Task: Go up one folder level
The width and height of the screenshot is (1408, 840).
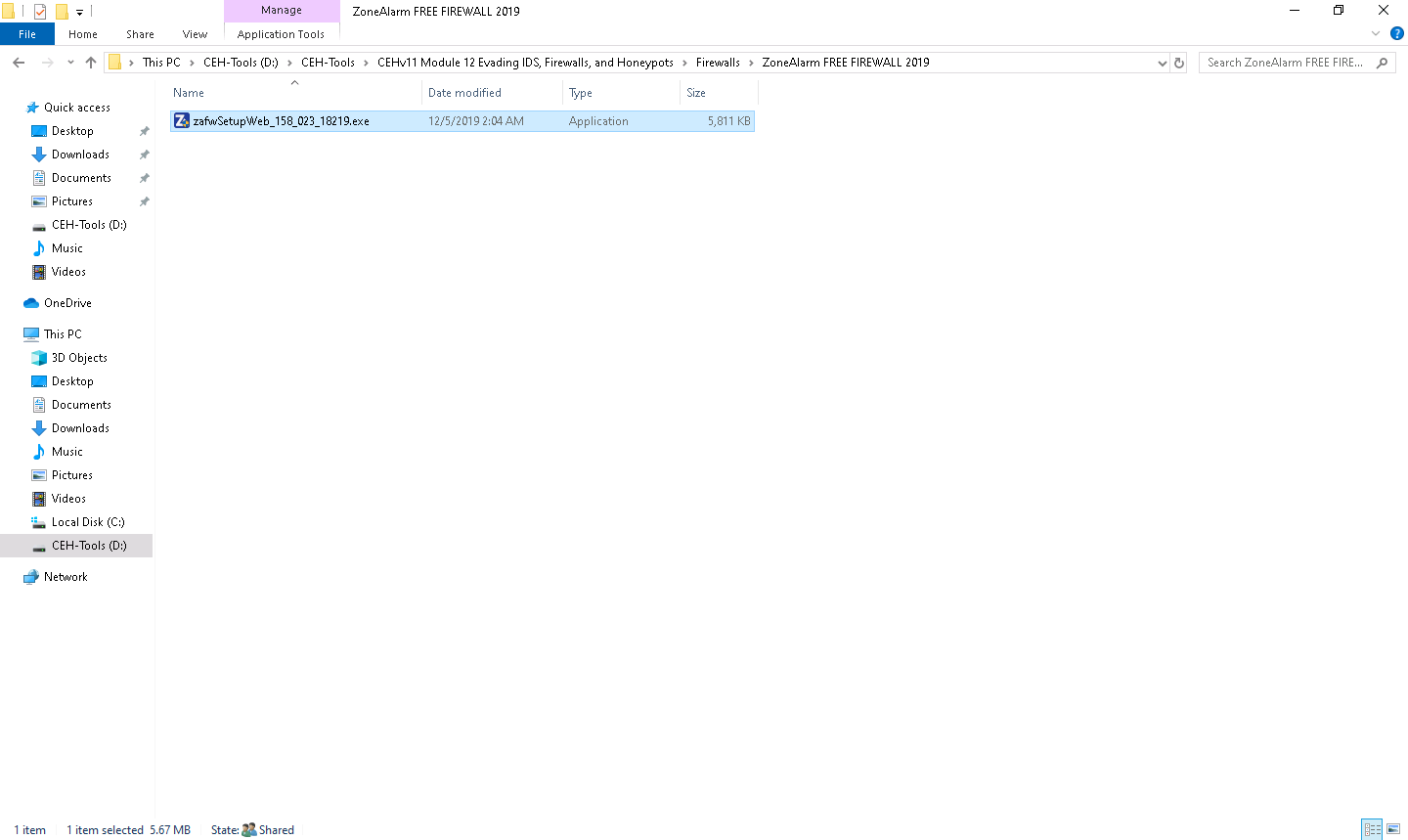Action: coord(91,63)
